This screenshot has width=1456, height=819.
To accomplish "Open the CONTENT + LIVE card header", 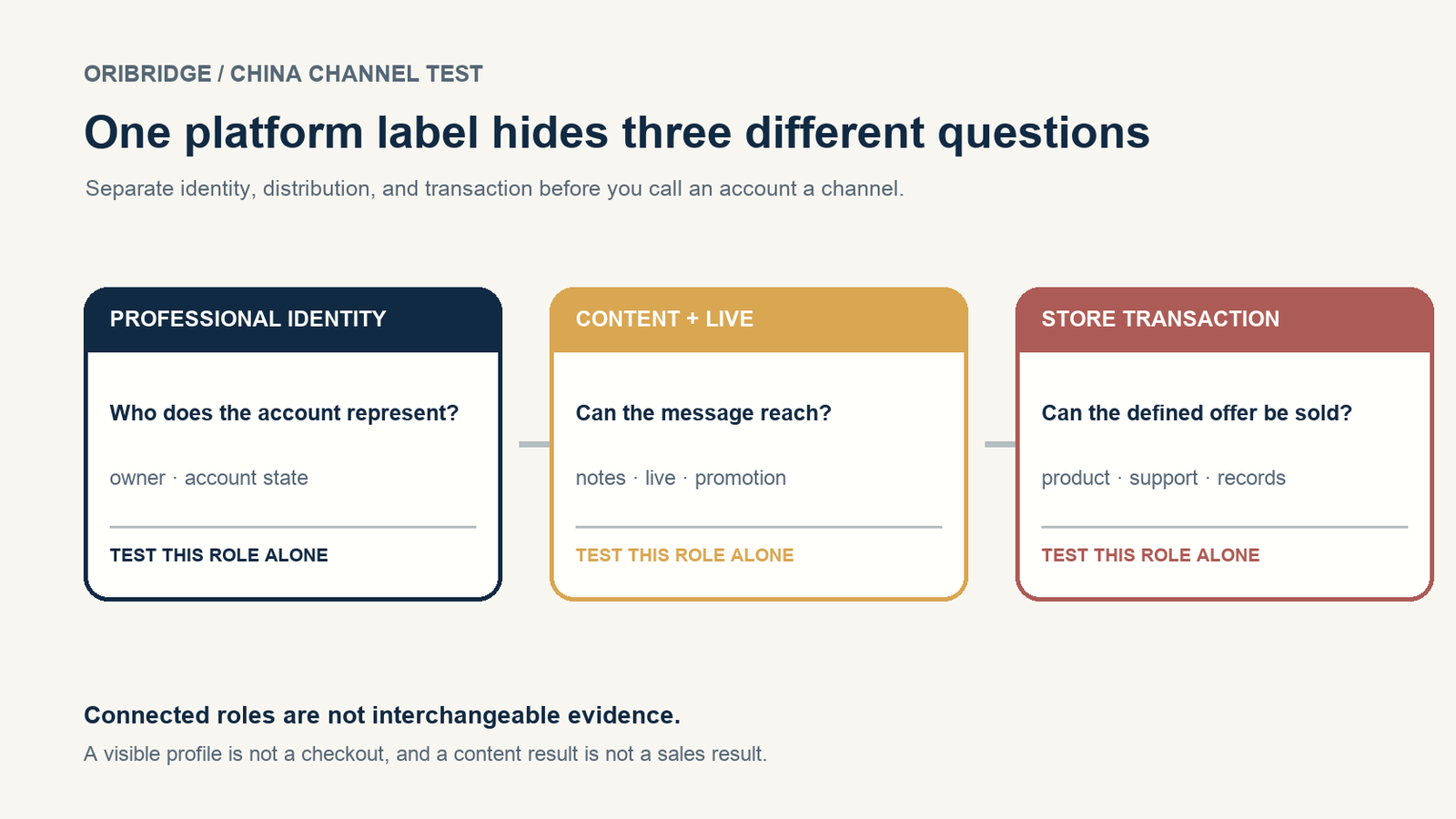I will click(759, 319).
